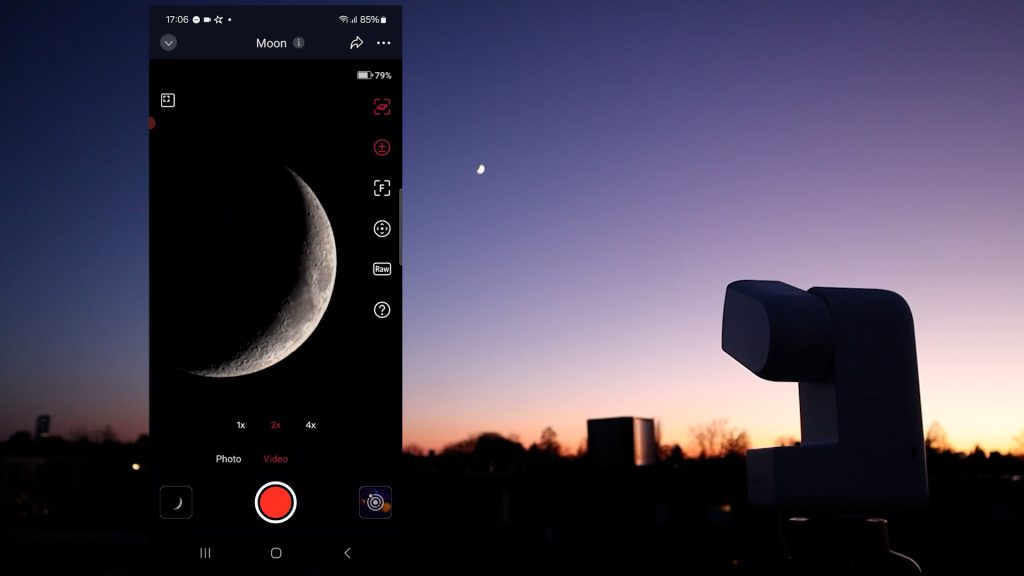Viewport: 1024px width, 576px height.
Task: Select 4x zoom level
Action: [x=311, y=425]
